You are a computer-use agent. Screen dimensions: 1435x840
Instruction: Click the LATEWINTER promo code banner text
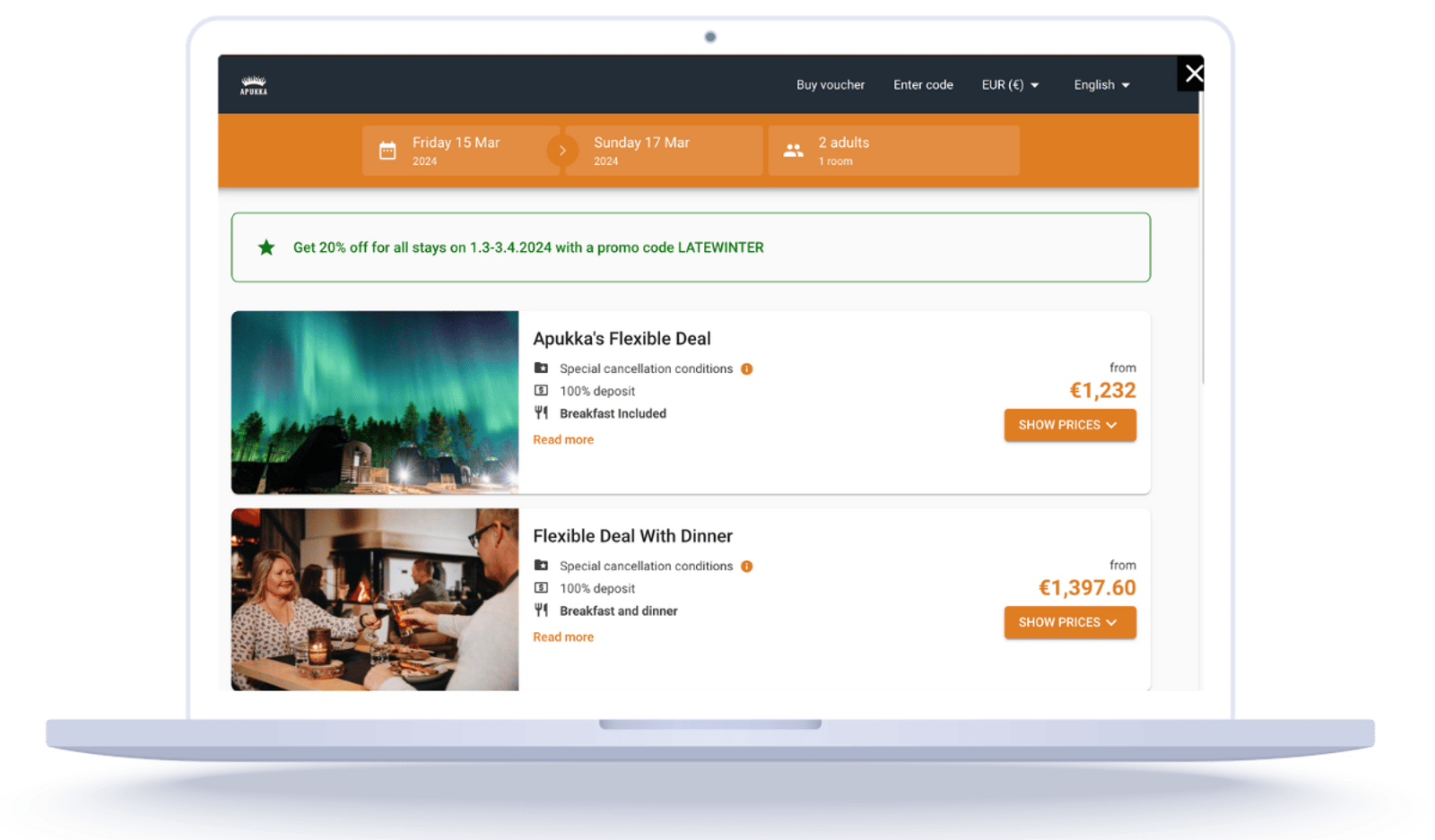pos(528,247)
